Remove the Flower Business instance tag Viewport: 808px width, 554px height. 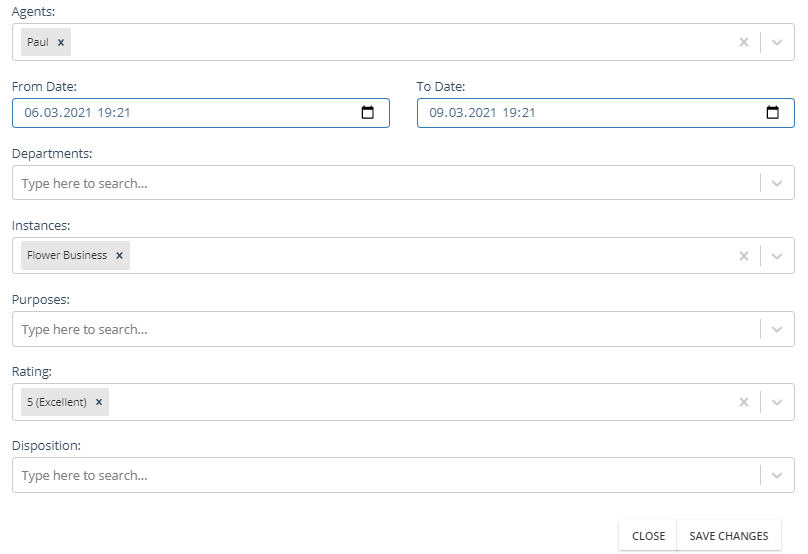[x=120, y=255]
